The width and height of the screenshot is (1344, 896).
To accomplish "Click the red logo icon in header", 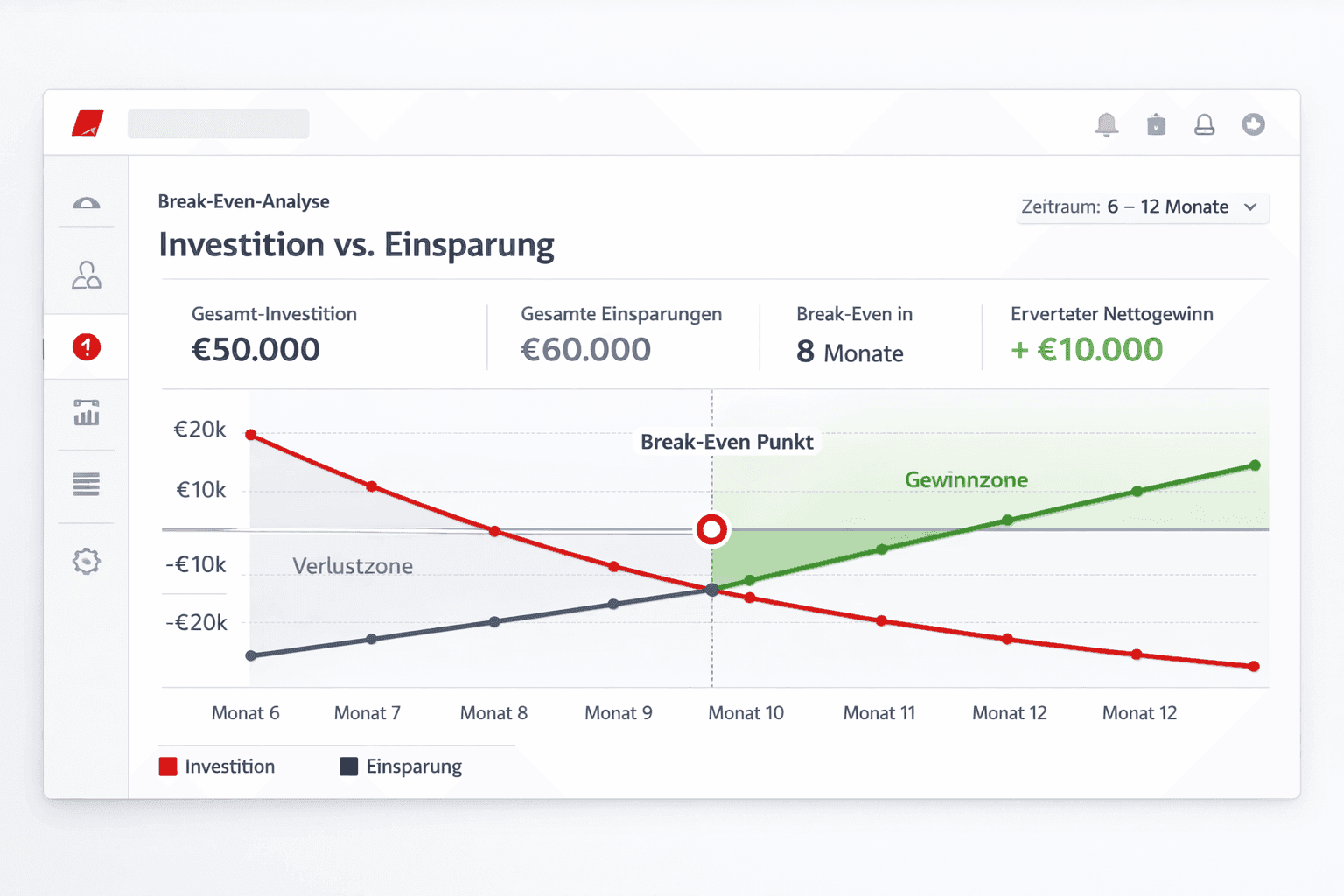I will (x=87, y=123).
